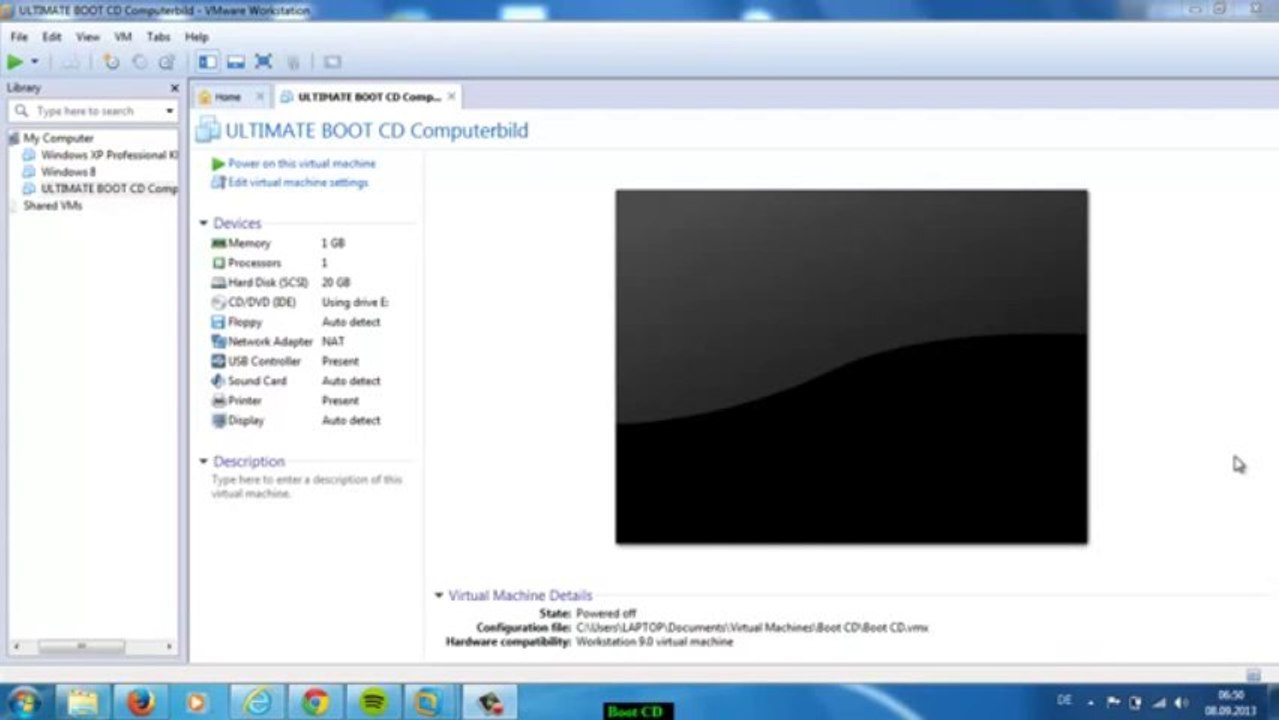Click the Unity mode toolbar icon

click(293, 62)
